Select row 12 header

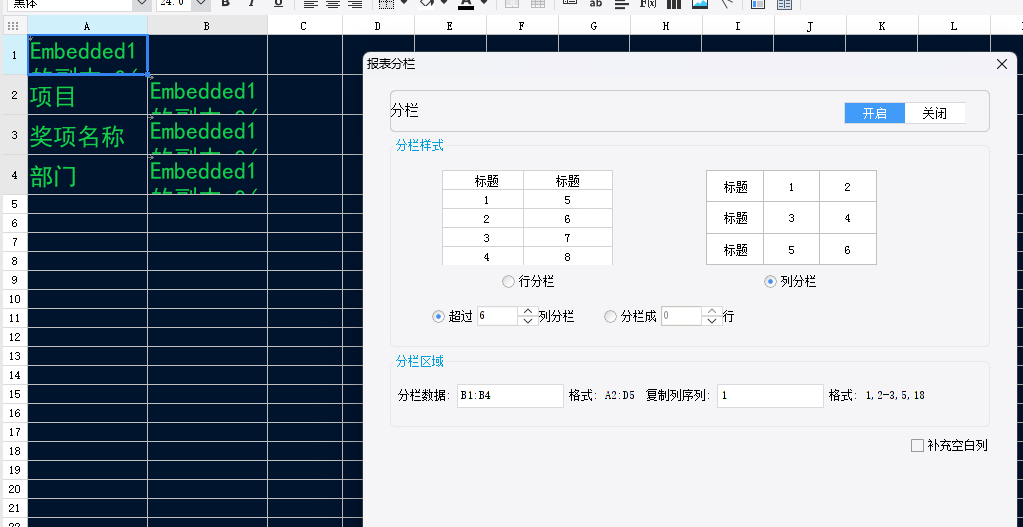pos(14,337)
